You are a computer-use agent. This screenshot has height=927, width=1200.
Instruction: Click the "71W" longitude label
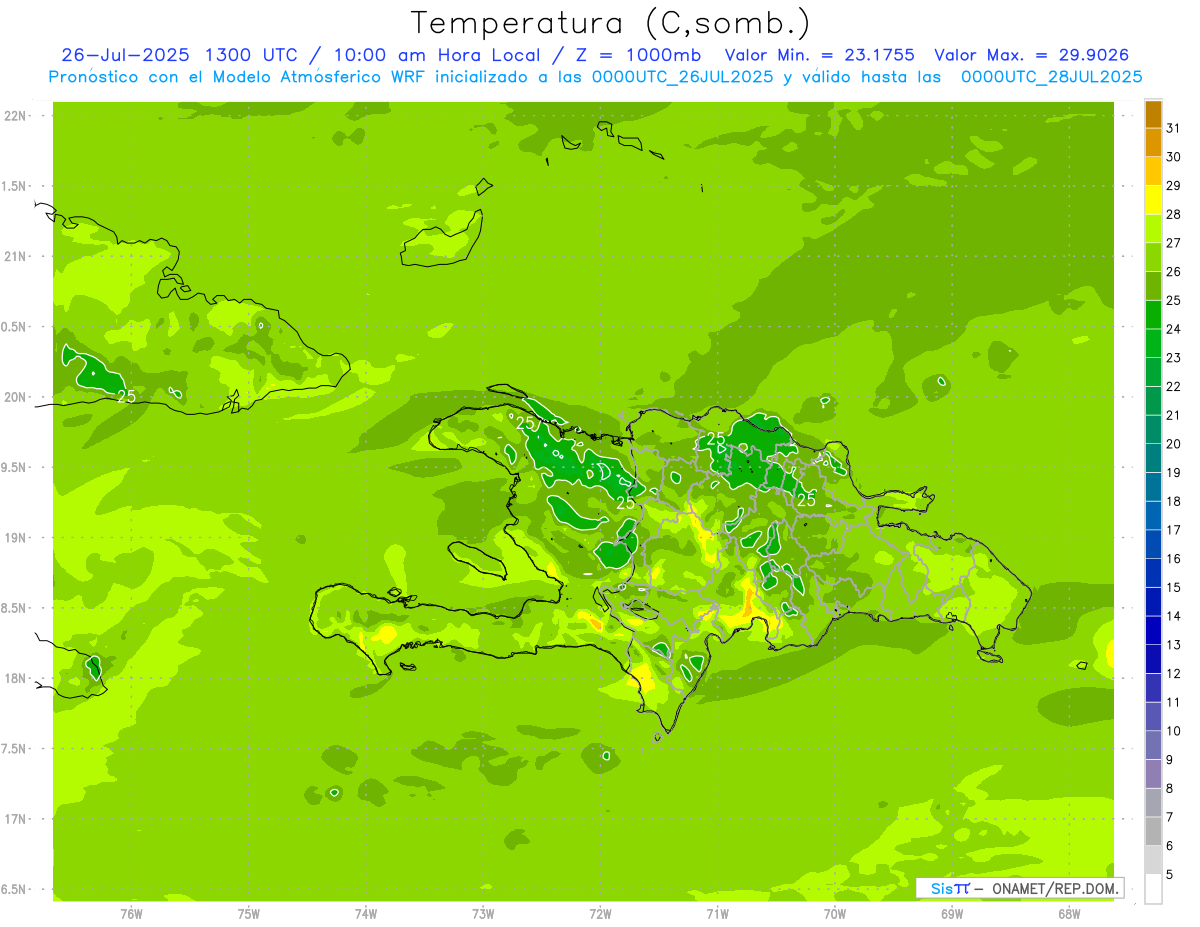[717, 914]
